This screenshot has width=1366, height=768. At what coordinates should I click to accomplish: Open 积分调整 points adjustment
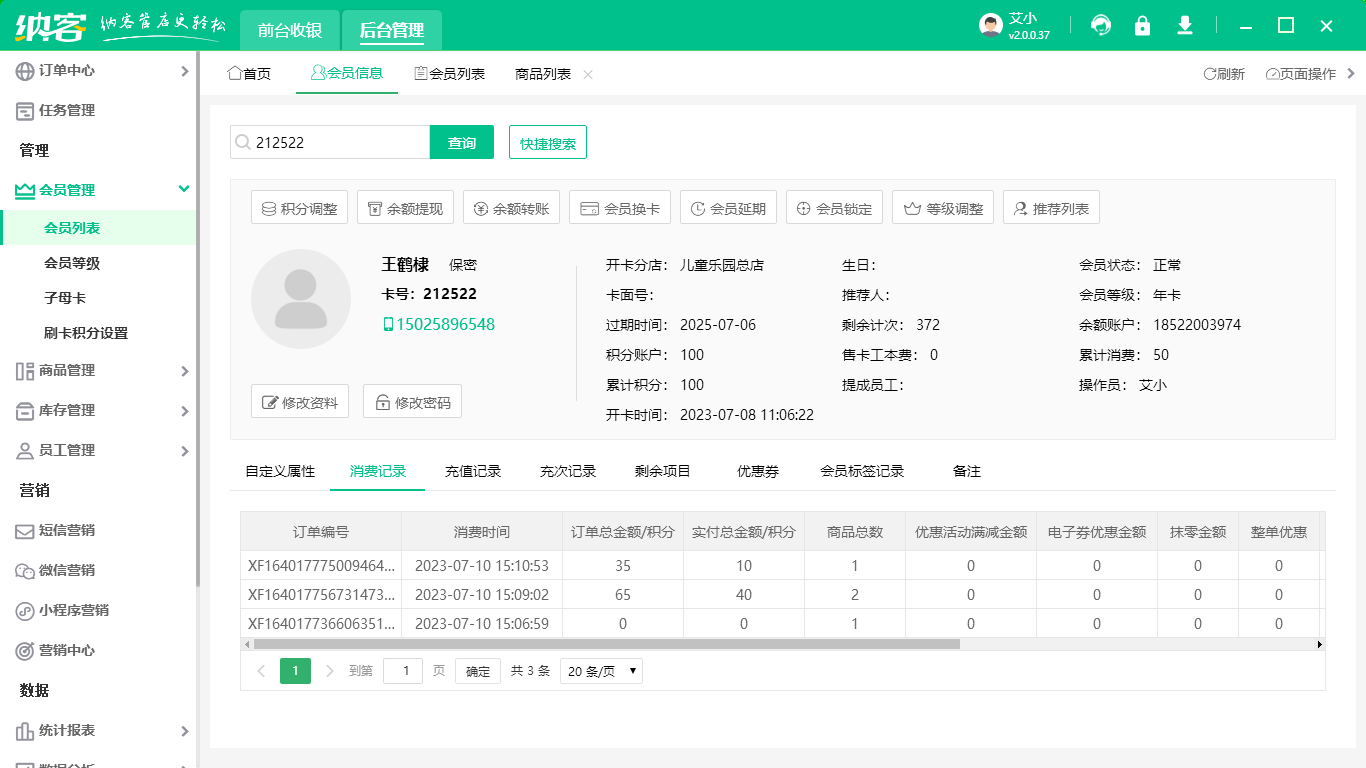299,208
